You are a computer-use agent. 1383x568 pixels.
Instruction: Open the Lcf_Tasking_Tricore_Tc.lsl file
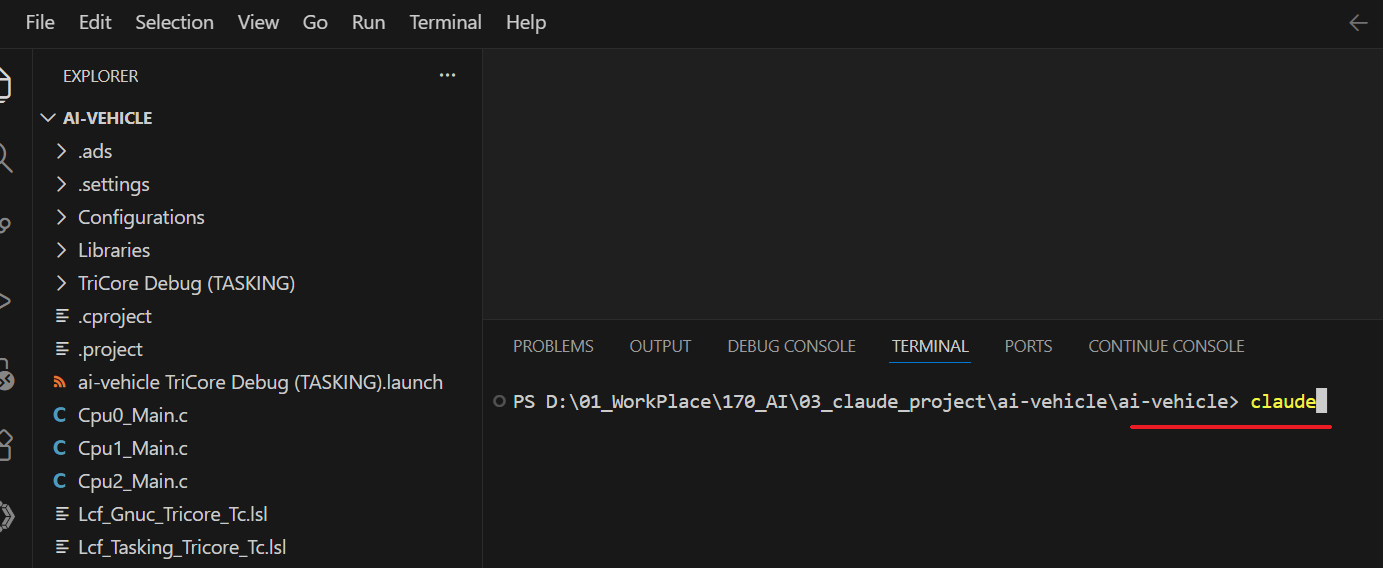182,547
